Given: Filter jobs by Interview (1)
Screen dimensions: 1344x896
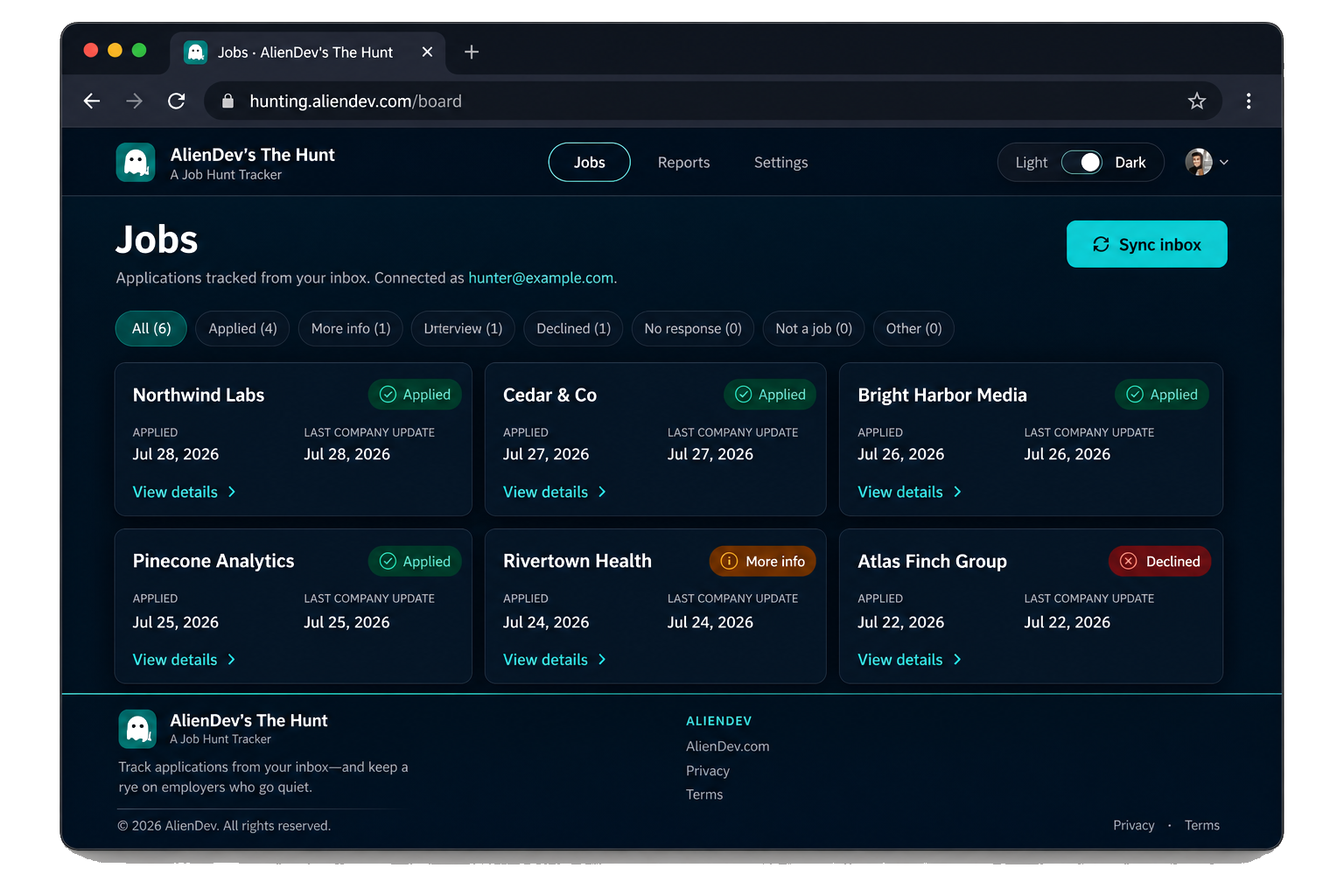Looking at the screenshot, I should [x=463, y=329].
